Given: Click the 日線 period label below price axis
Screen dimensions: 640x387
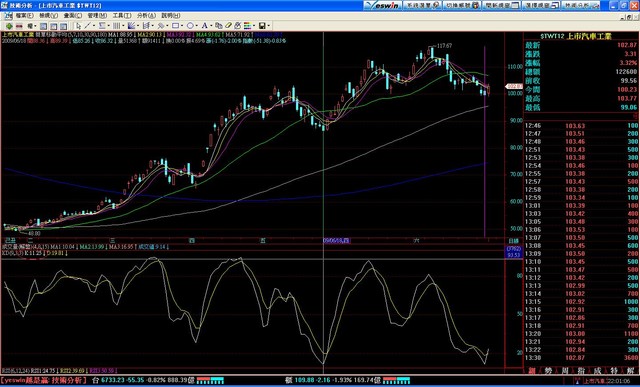Looking at the screenshot, I should tap(513, 241).
